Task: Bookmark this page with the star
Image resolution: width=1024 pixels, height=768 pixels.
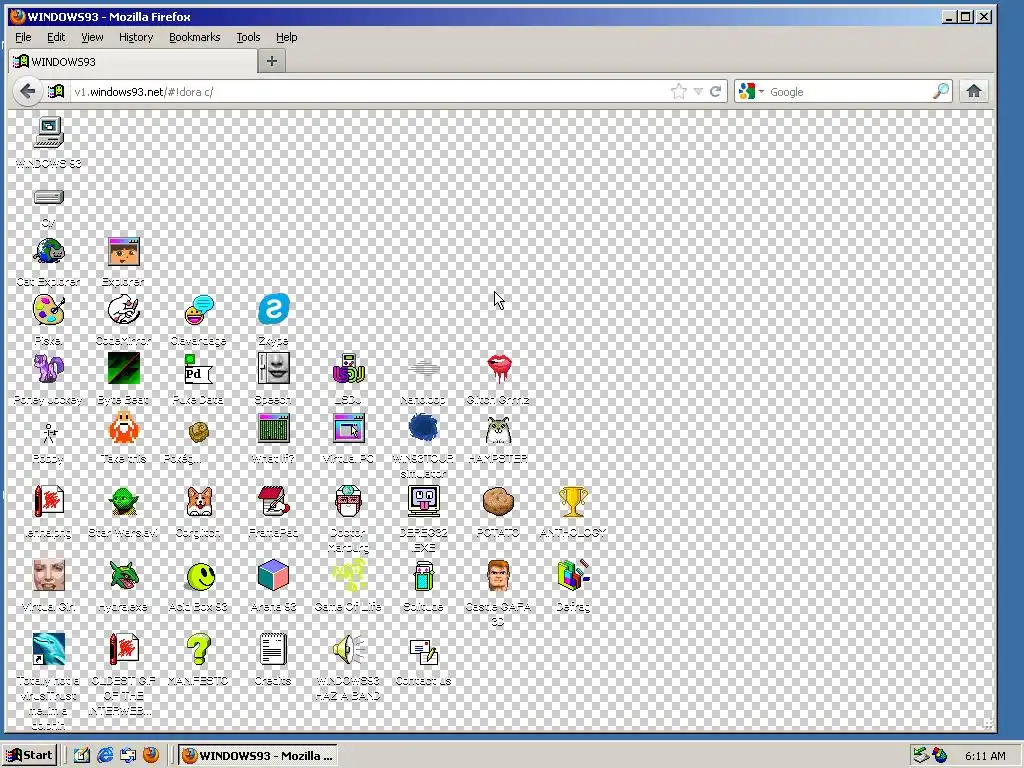Action: pyautogui.click(x=679, y=91)
